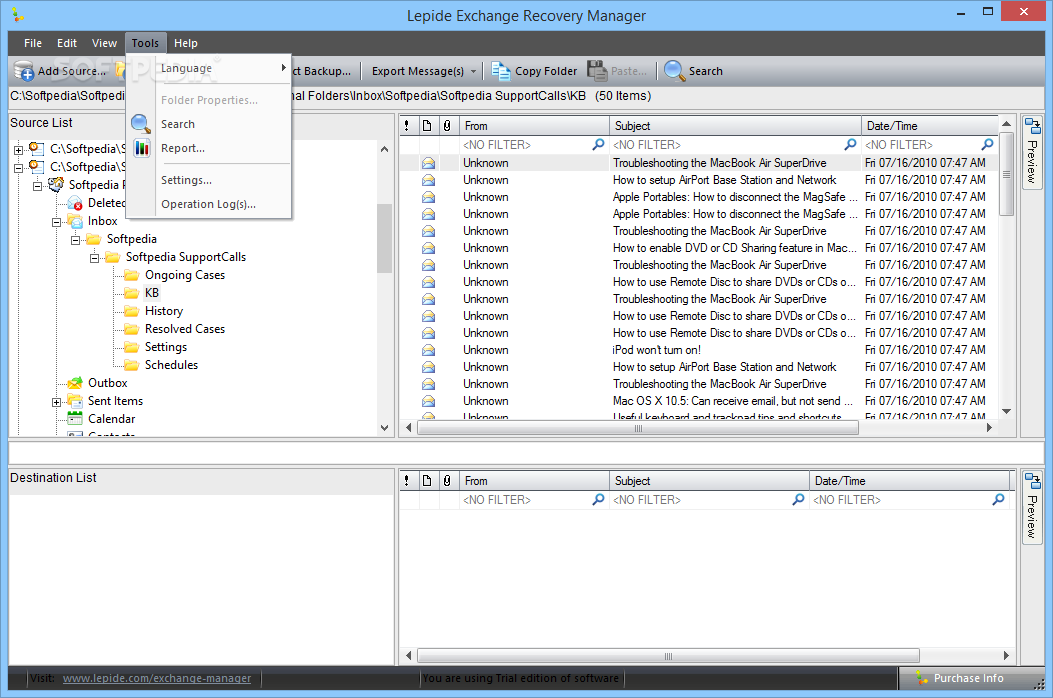Image resolution: width=1053 pixels, height=698 pixels.
Task: Click the Export Message(s) button
Action: pos(418,71)
